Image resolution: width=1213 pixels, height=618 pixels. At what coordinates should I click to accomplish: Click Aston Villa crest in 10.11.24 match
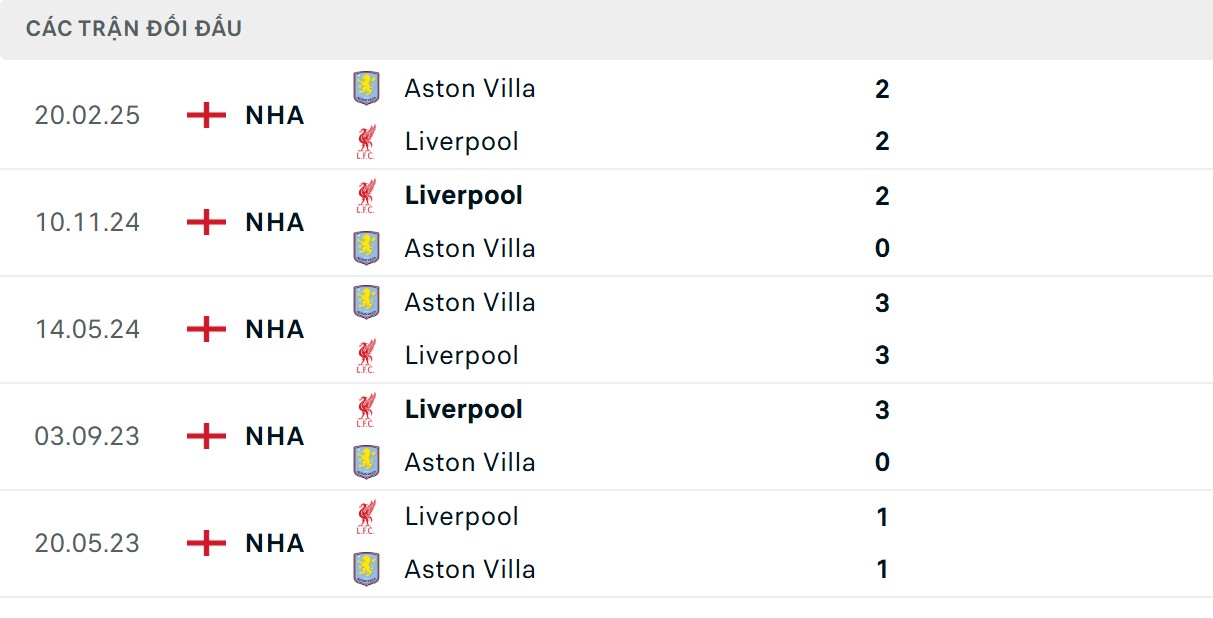pyautogui.click(x=366, y=248)
